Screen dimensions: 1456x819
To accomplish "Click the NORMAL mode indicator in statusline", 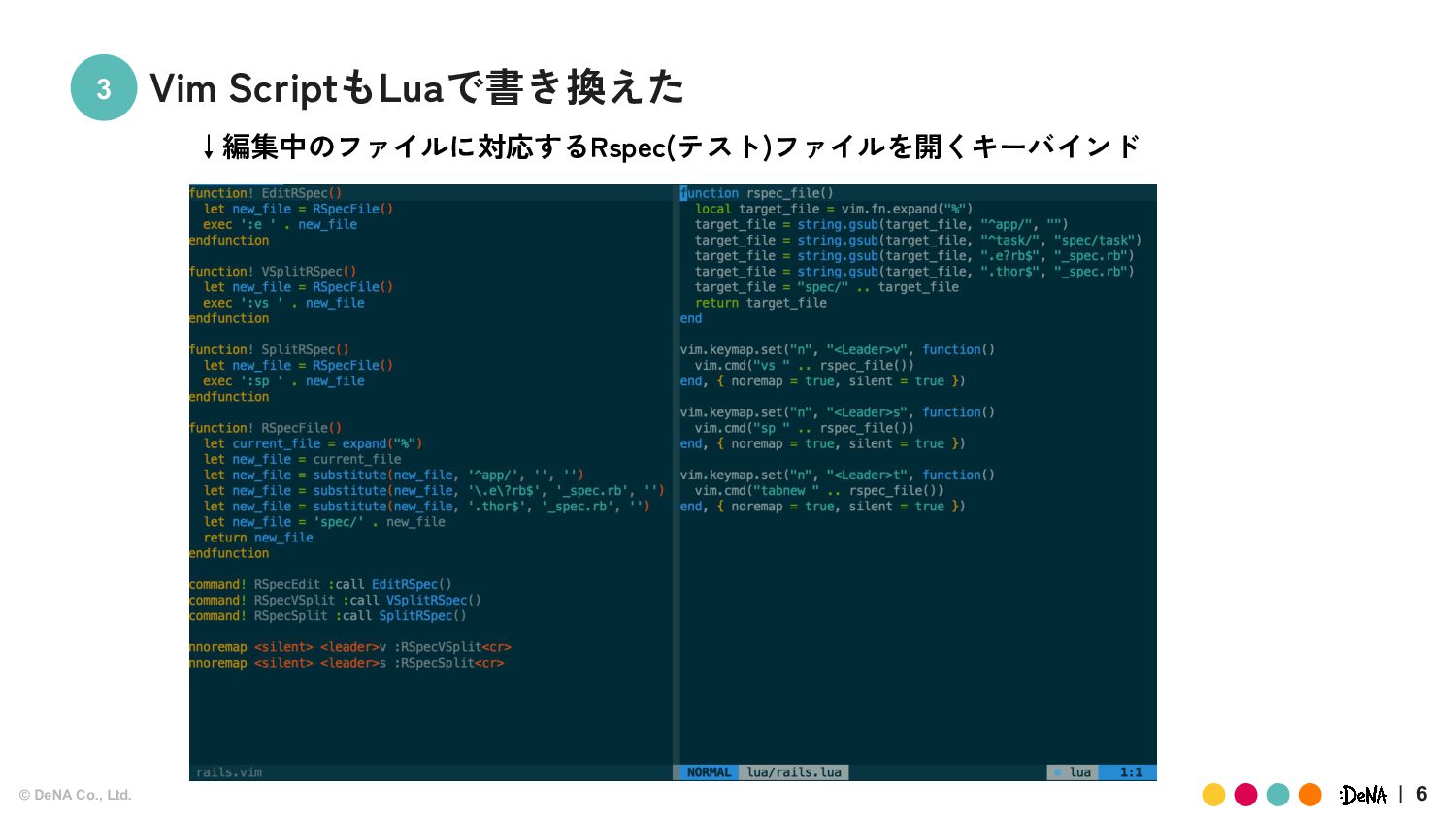I will point(709,772).
